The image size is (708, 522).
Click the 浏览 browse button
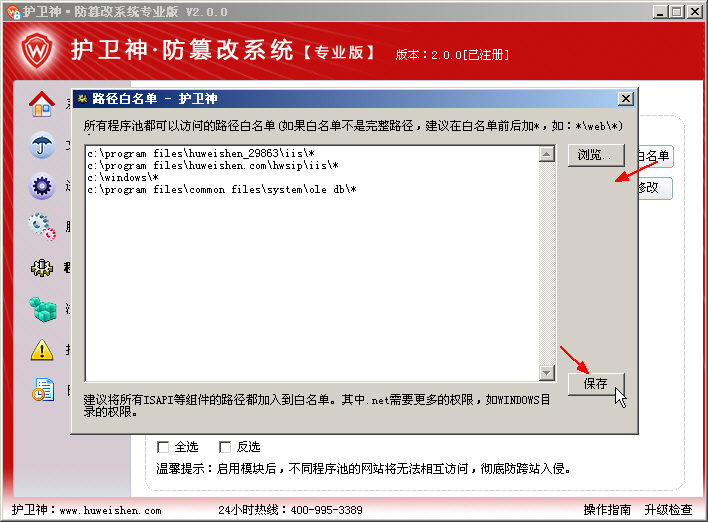click(596, 155)
